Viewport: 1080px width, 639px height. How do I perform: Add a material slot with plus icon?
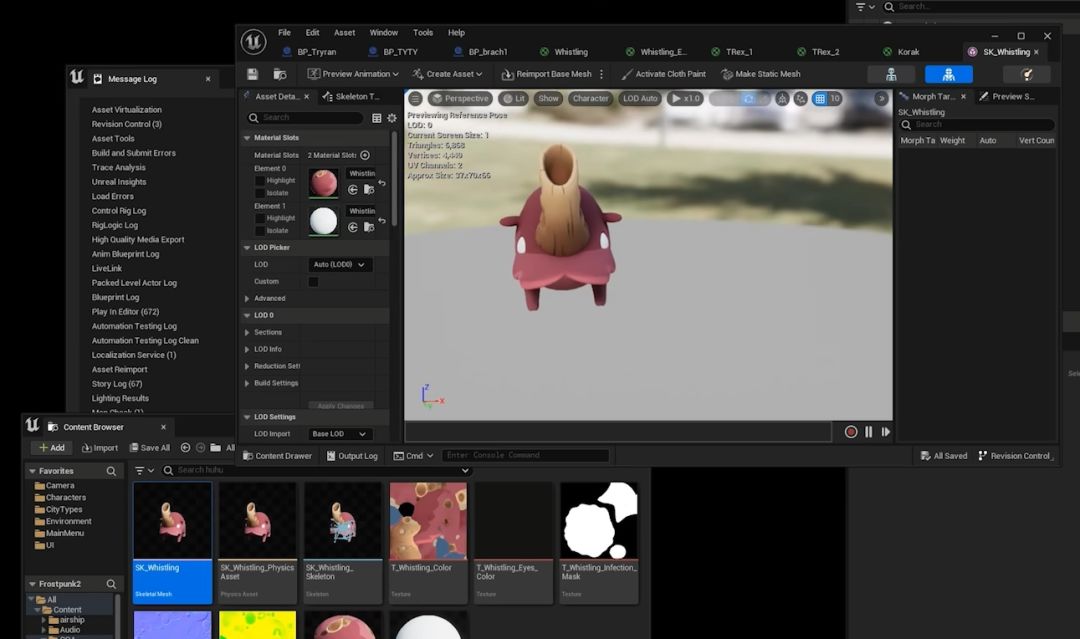click(365, 155)
